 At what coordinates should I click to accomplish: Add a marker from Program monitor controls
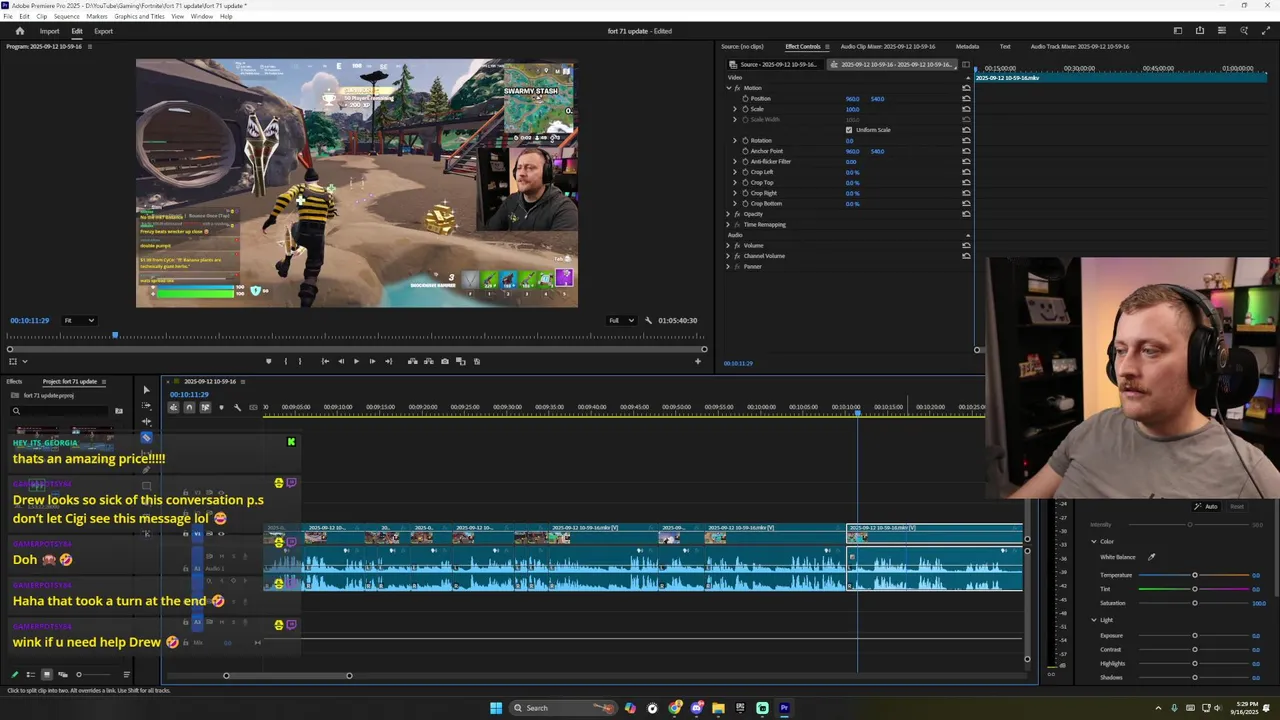pos(268,361)
